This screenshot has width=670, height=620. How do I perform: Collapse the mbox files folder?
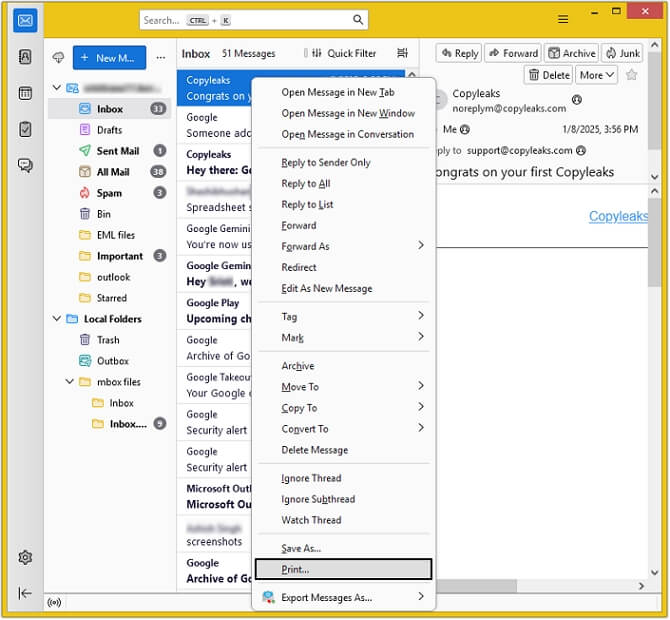[x=69, y=382]
